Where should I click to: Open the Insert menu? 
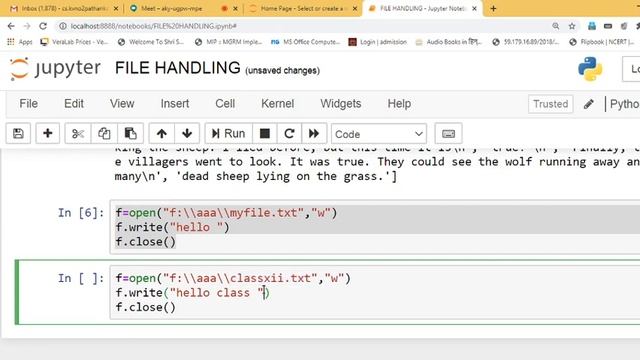[x=175, y=104]
